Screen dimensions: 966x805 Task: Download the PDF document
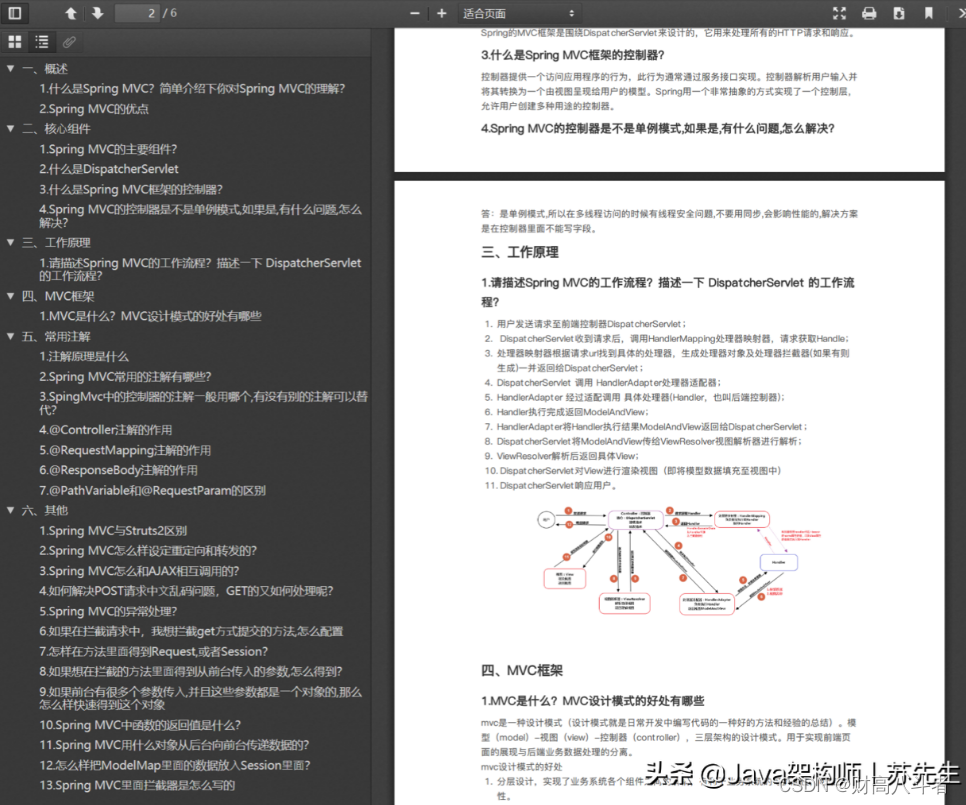click(897, 13)
